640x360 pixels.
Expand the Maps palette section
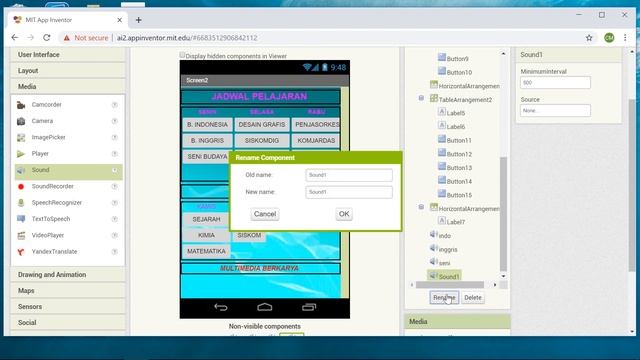click(x=68, y=291)
